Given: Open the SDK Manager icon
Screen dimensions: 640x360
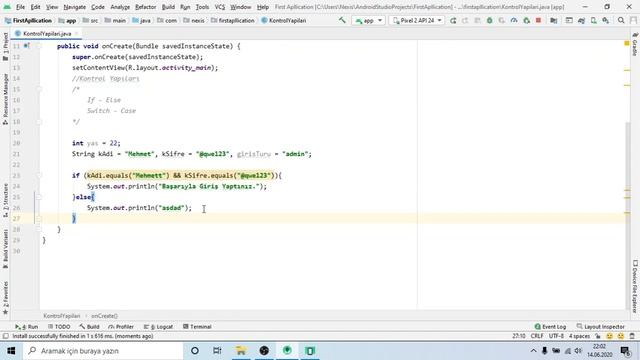Looking at the screenshot, I should click(606, 20).
